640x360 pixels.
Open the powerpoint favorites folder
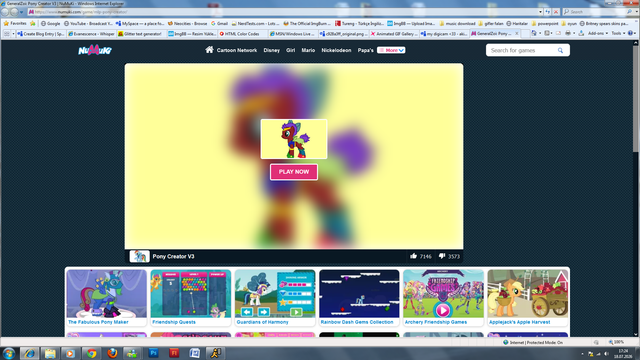point(544,23)
